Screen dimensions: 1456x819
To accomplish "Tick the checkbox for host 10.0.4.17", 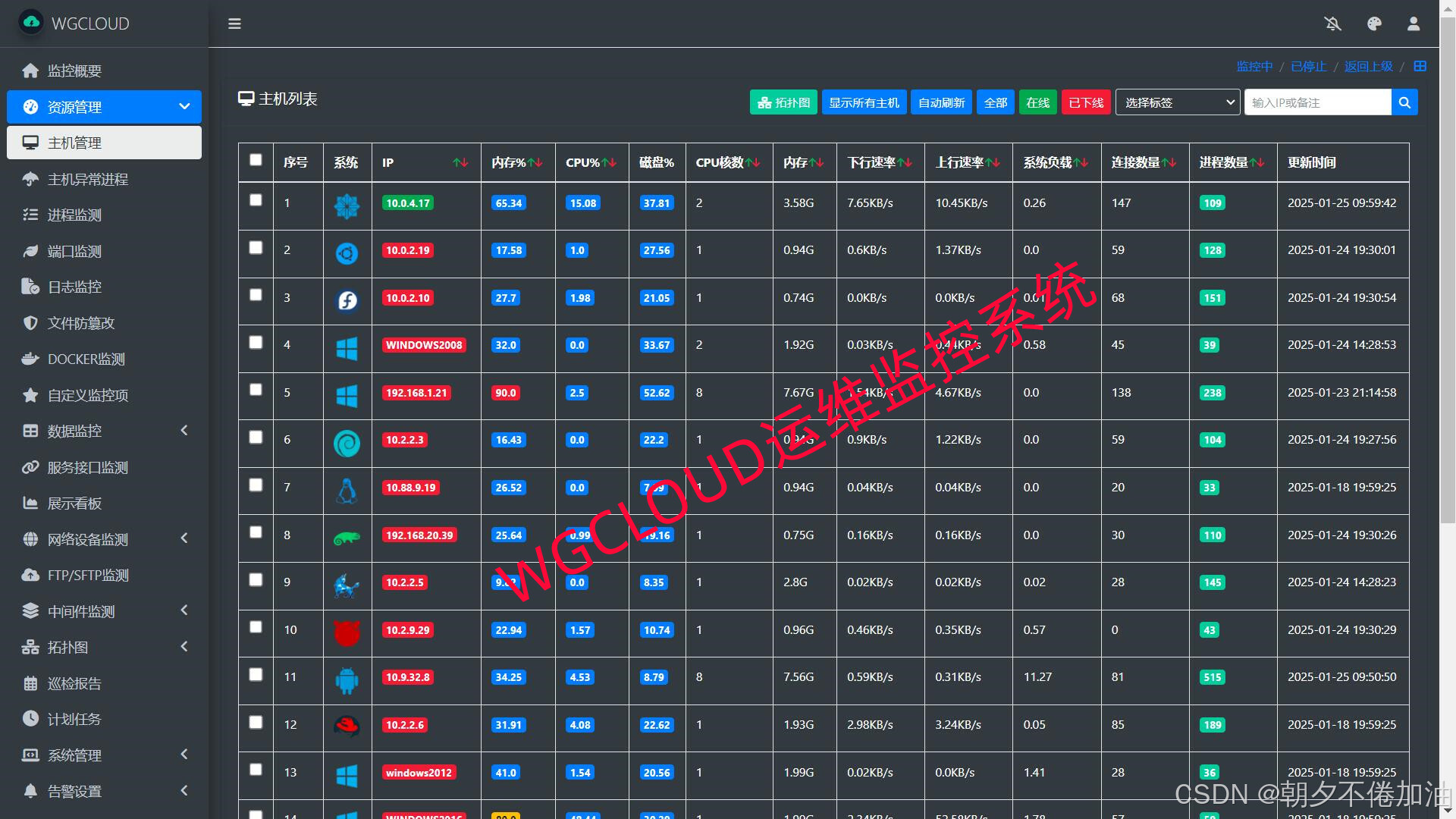I will point(256,200).
